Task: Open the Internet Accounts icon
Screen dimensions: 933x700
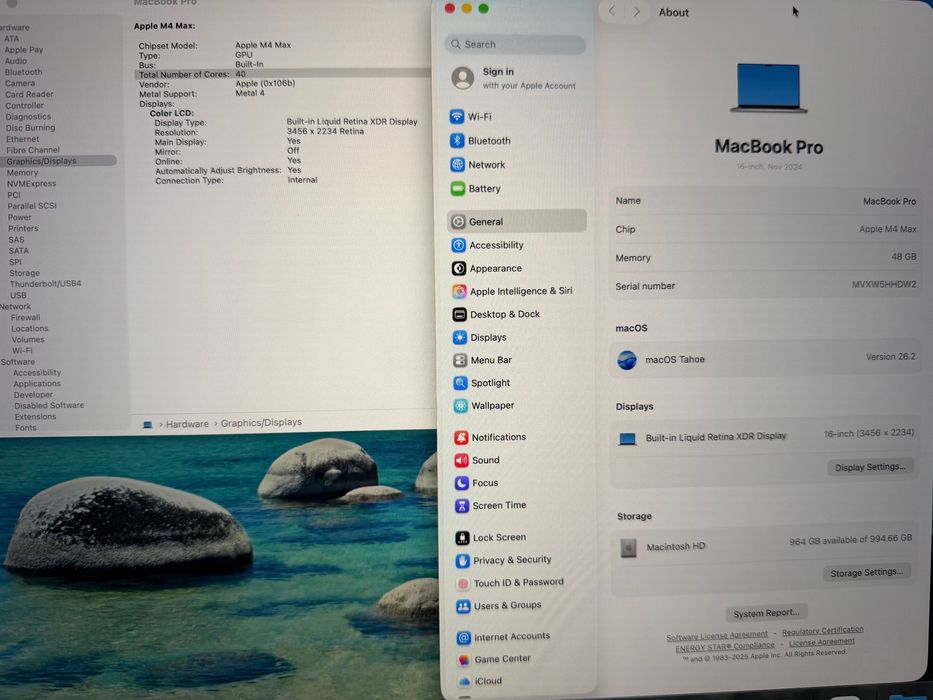Action: click(x=464, y=638)
